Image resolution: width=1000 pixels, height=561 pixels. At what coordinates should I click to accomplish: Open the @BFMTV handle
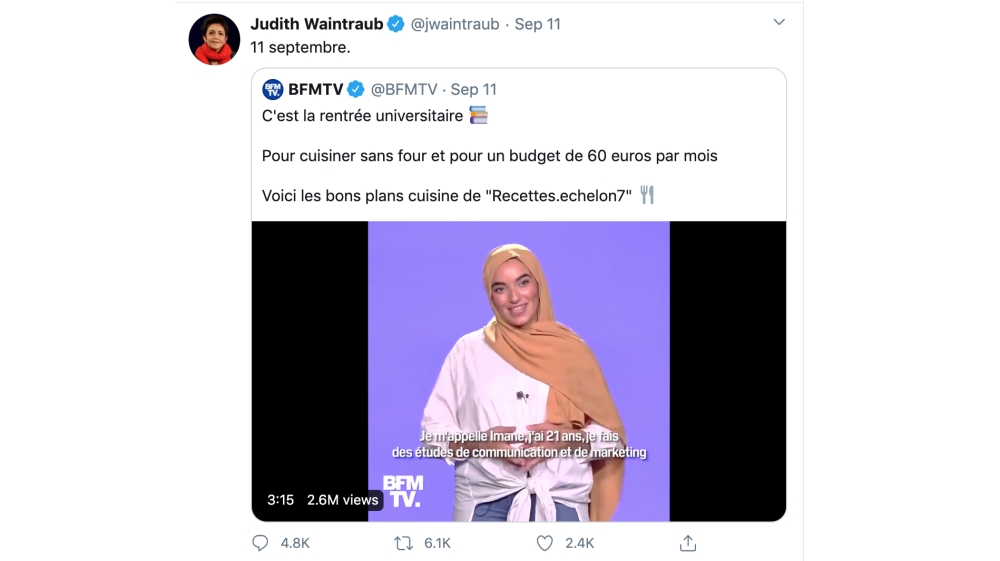click(x=404, y=89)
